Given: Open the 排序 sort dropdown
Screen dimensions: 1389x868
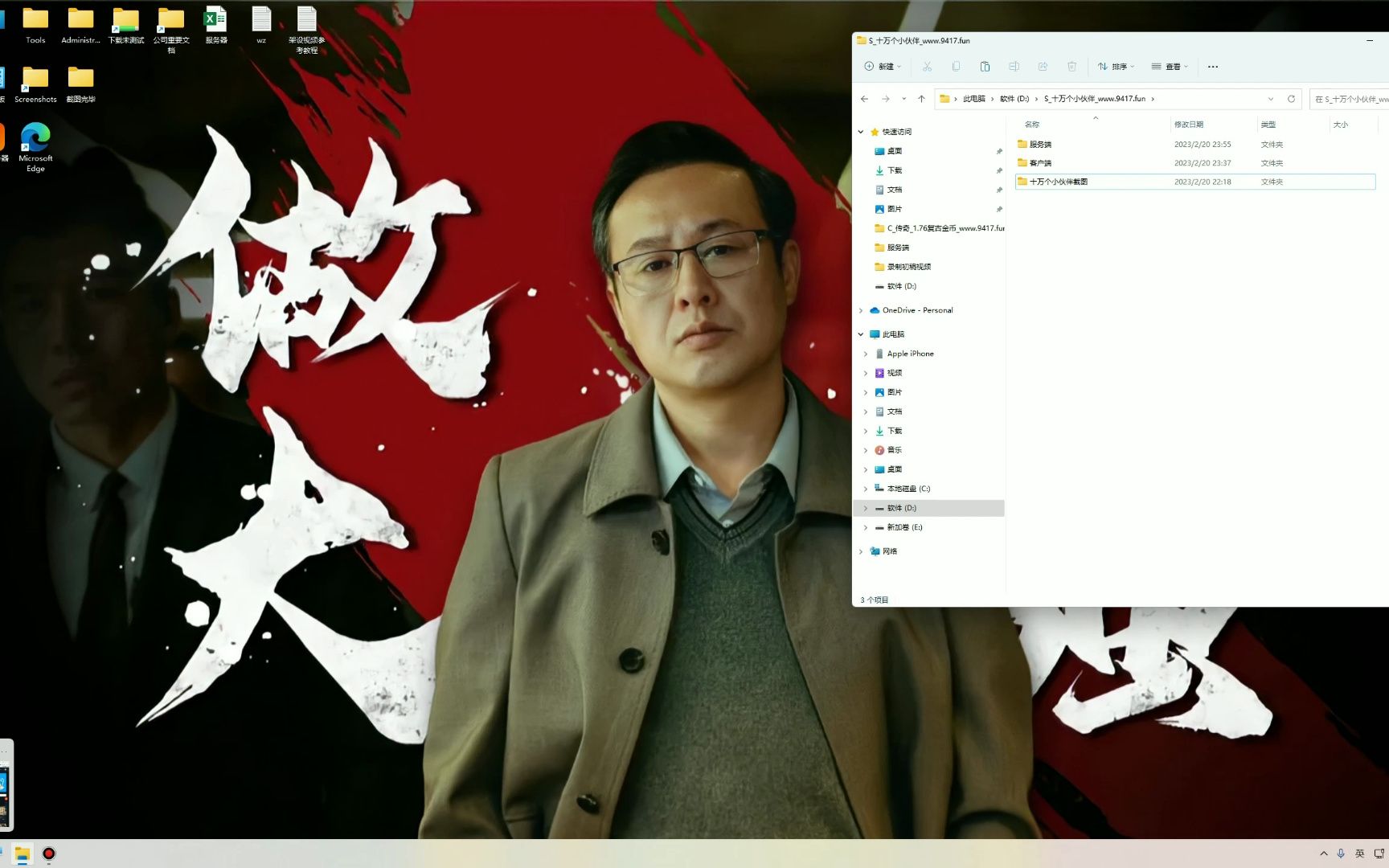Looking at the screenshot, I should click(x=1116, y=67).
